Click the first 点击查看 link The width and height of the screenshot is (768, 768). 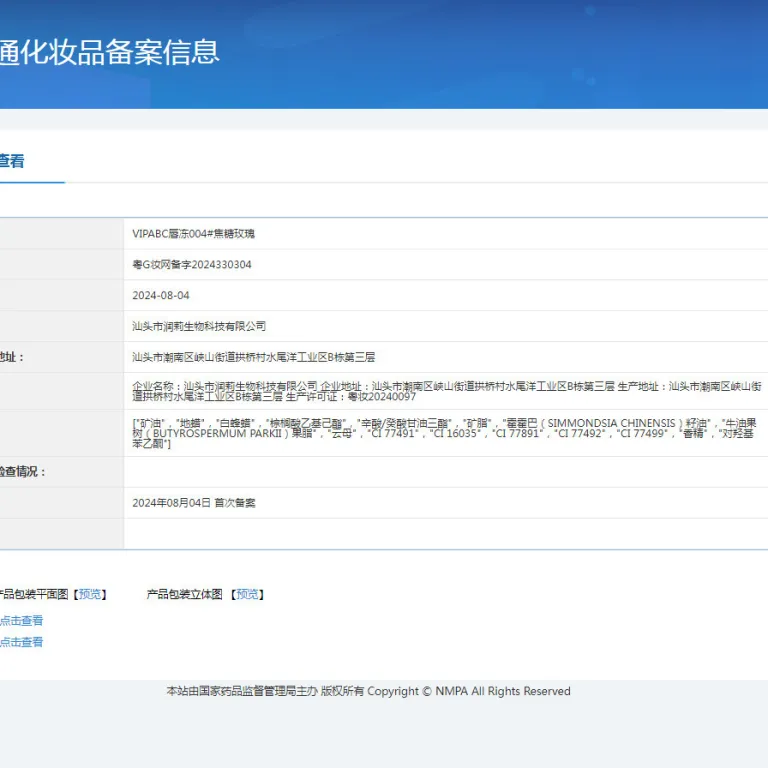pyautogui.click(x=22, y=621)
